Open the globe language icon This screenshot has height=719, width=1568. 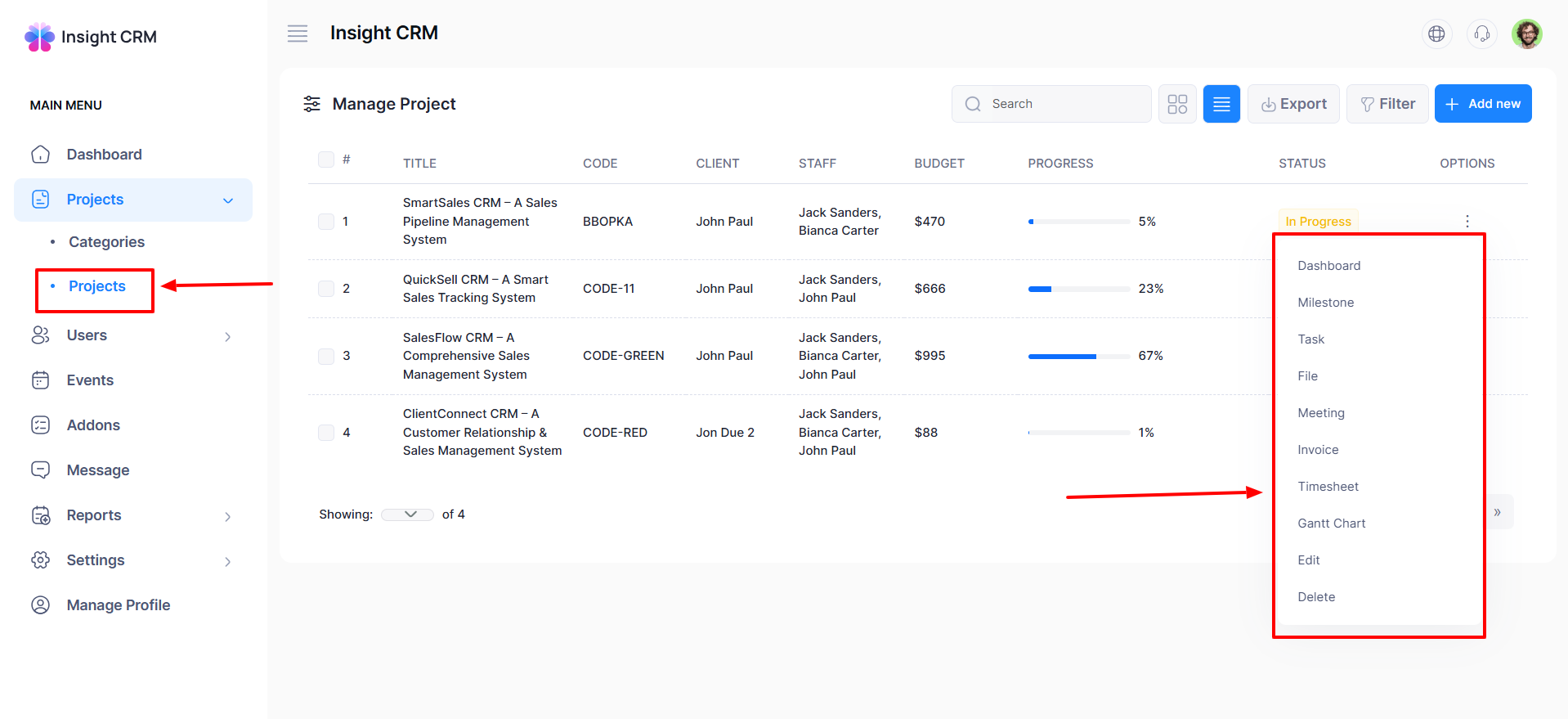[x=1436, y=34]
